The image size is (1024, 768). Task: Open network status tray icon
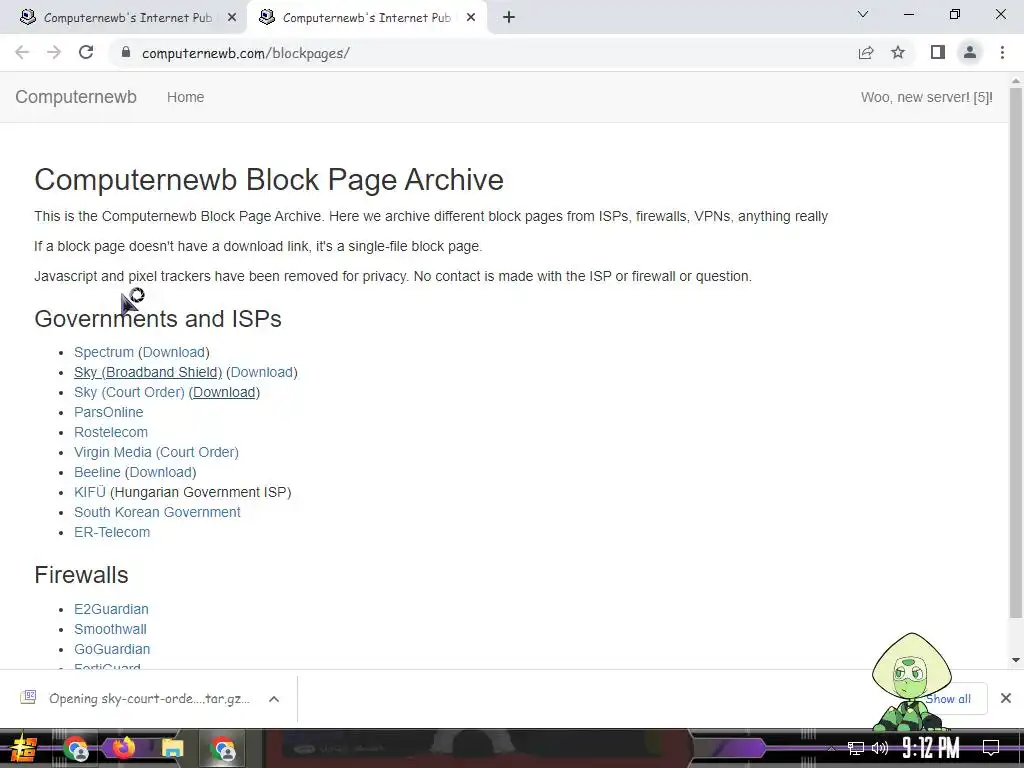856,748
